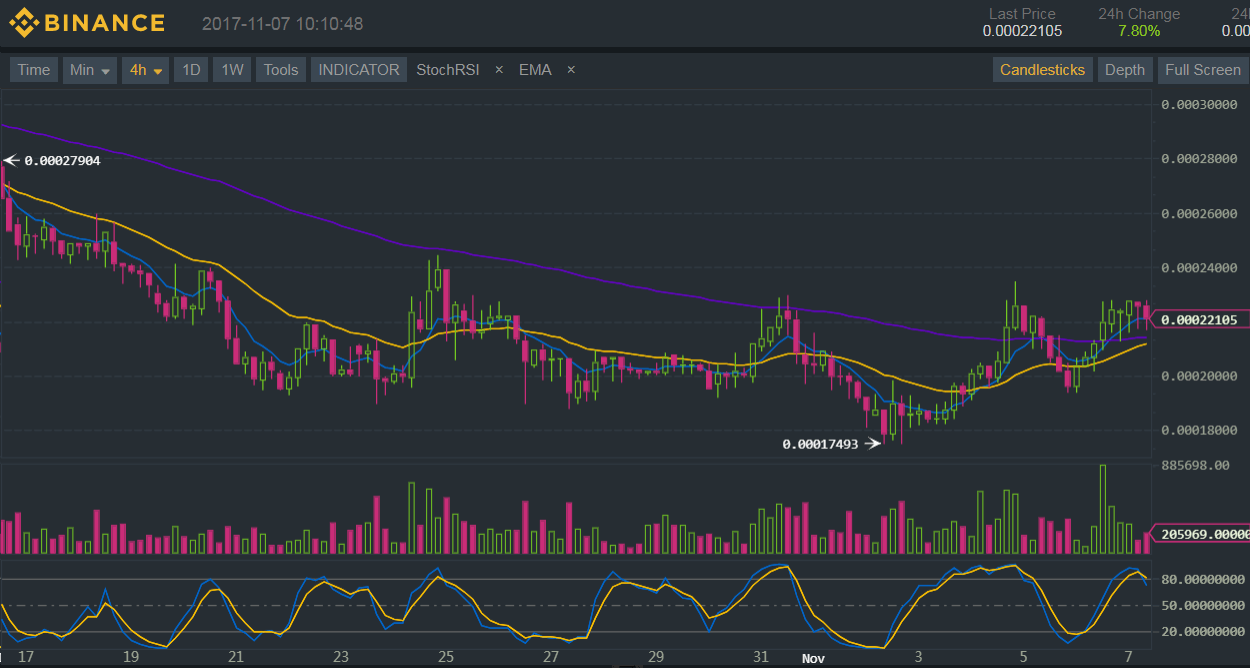The image size is (1250, 668).
Task: Open the 4h interval dropdown
Action: tap(145, 70)
